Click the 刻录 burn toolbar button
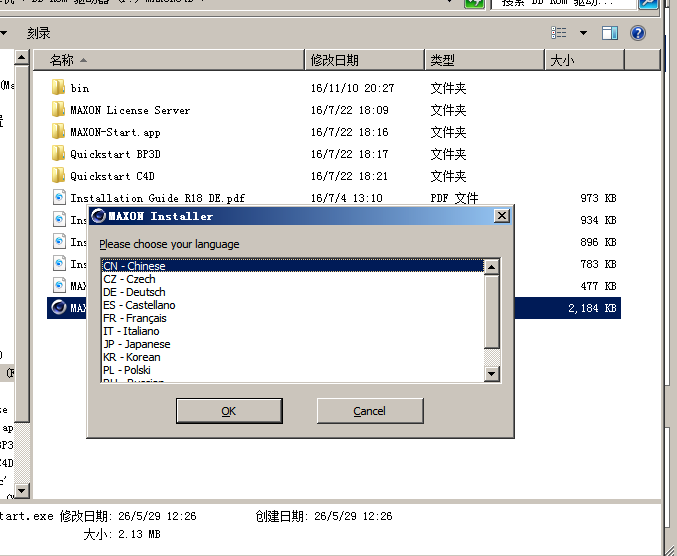 coord(38,33)
